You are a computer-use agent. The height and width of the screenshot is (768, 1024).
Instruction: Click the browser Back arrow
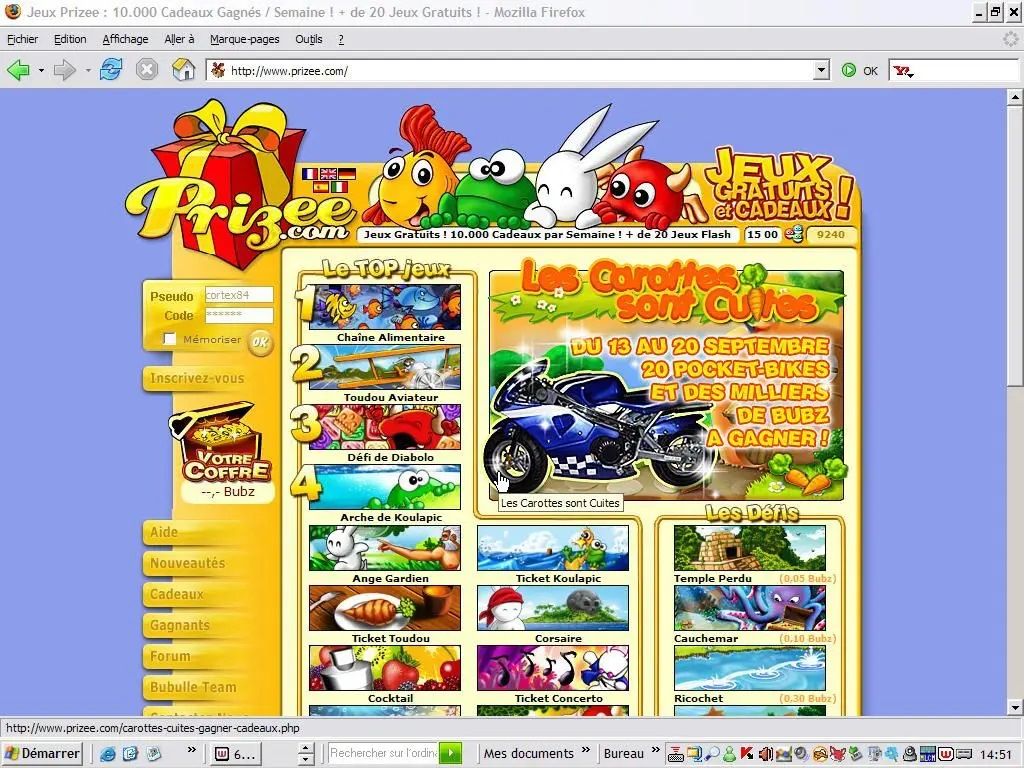(x=18, y=70)
